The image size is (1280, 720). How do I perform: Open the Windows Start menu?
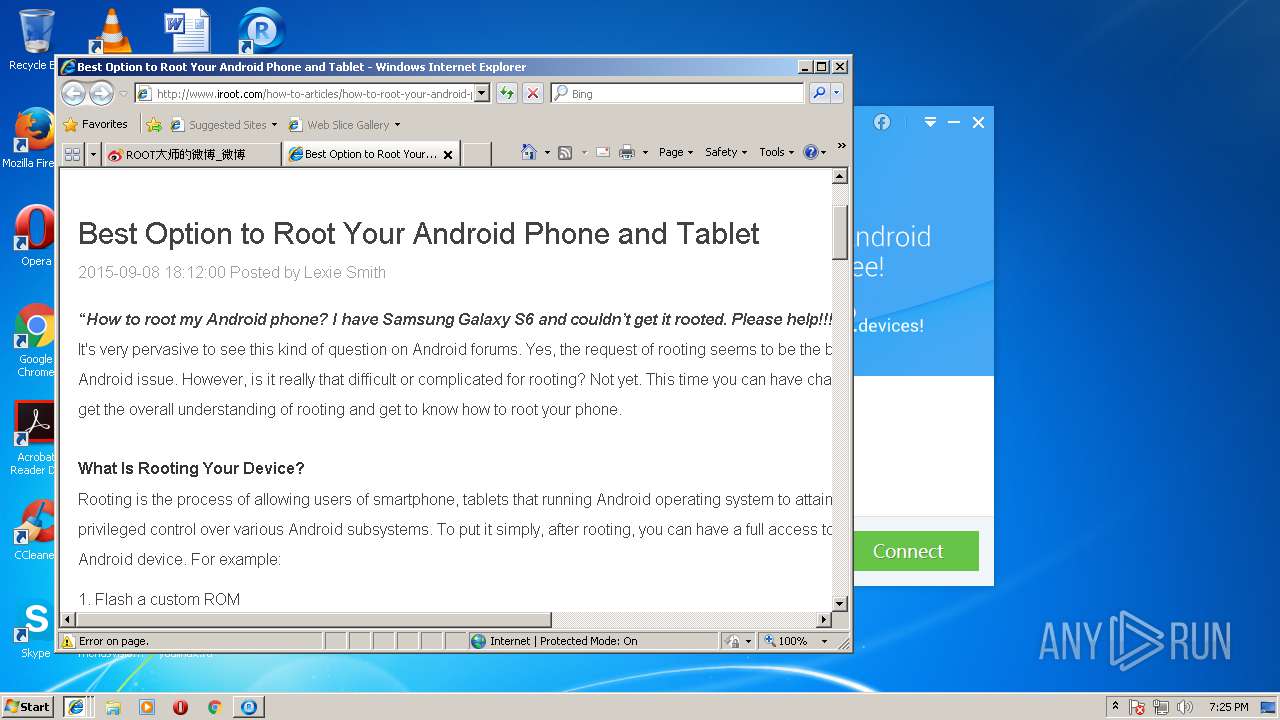click(28, 707)
